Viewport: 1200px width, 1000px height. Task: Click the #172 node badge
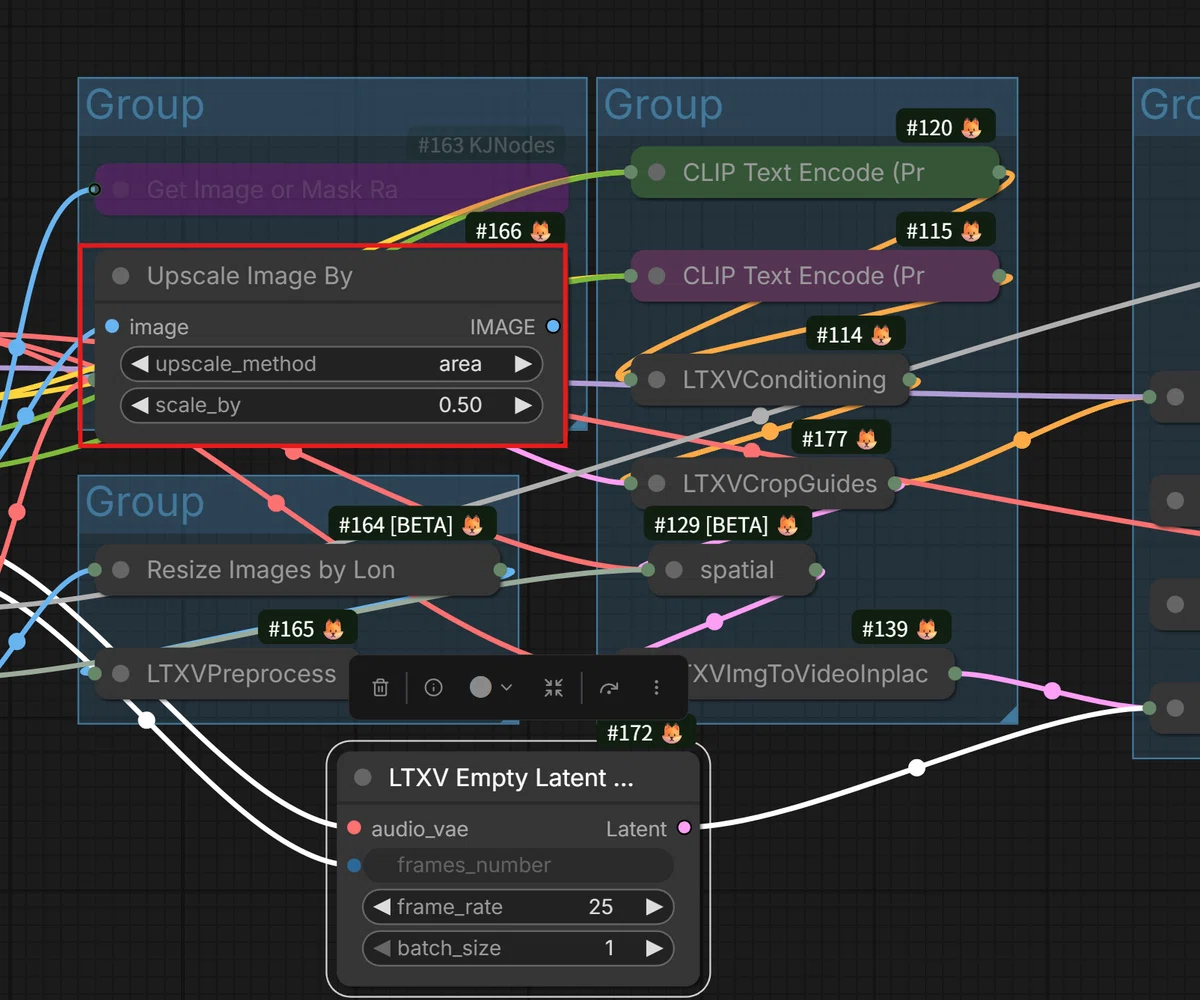[645, 733]
